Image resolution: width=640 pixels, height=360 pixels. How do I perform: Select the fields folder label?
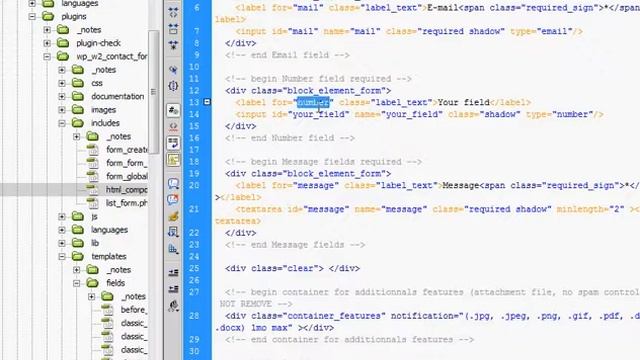coord(116,283)
